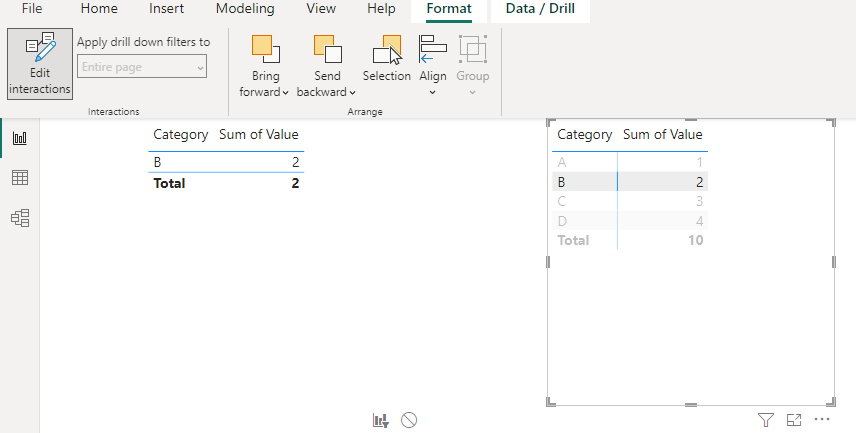
Task: Open the Selection pane
Action: (x=387, y=58)
